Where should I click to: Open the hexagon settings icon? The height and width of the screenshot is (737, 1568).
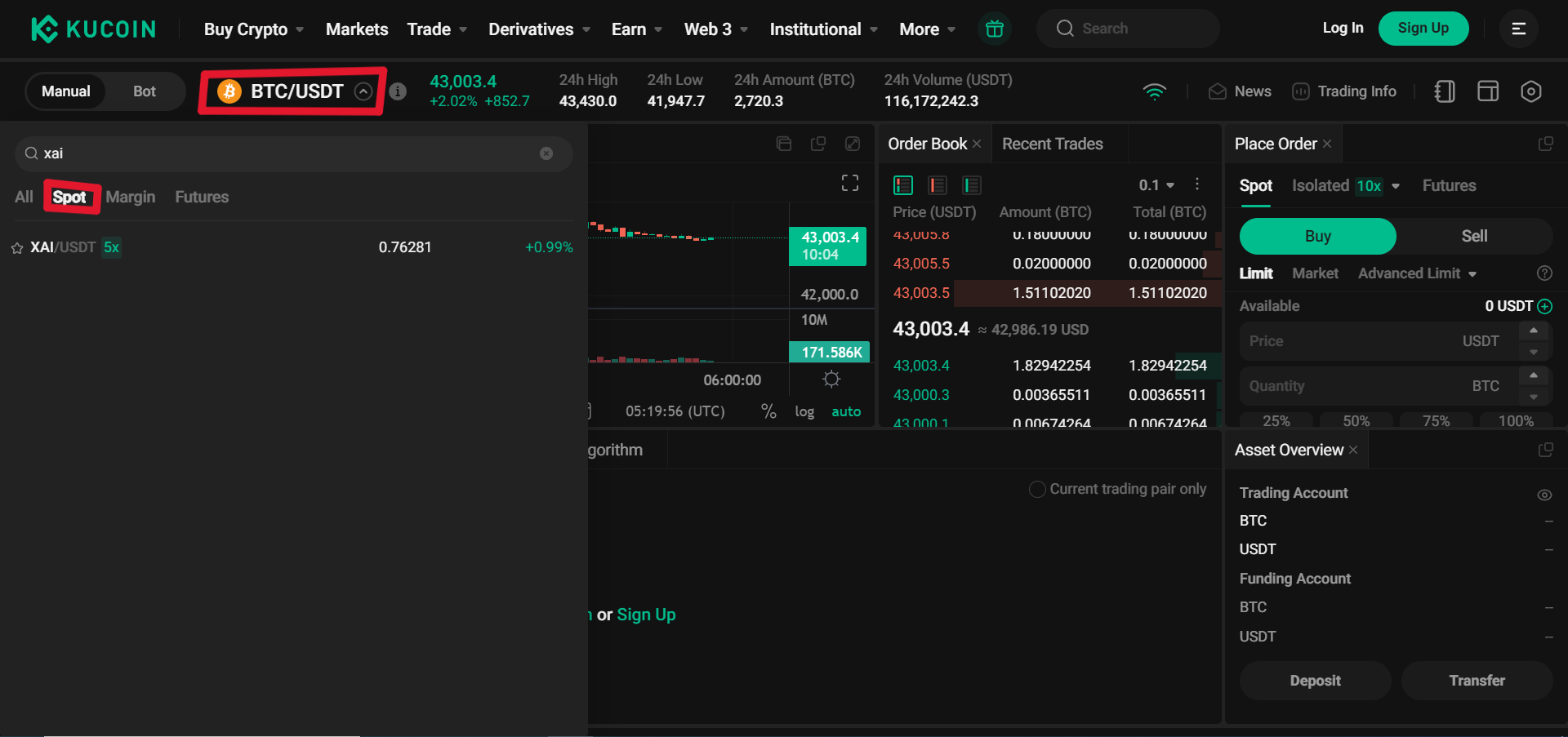(1531, 91)
